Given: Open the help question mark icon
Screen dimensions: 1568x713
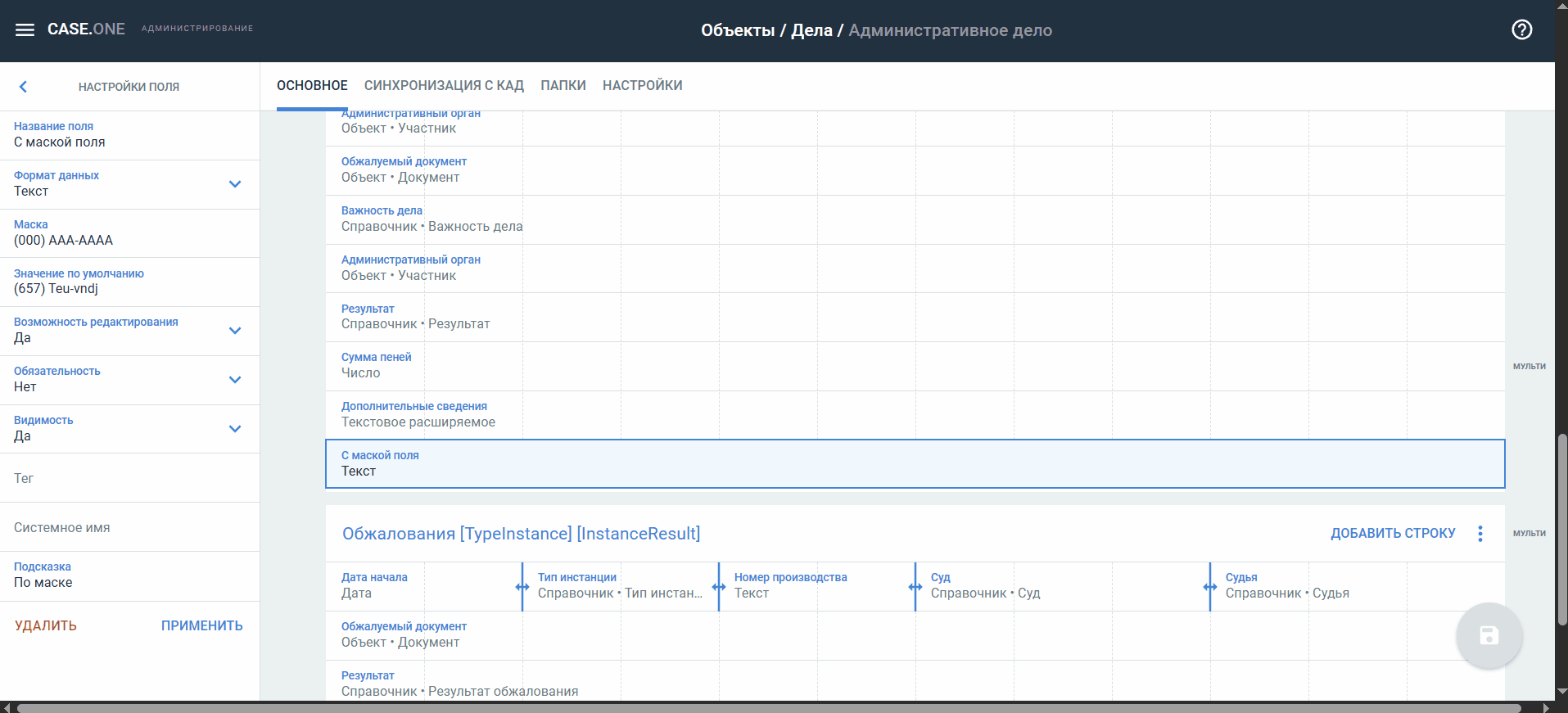Looking at the screenshot, I should pyautogui.click(x=1521, y=29).
